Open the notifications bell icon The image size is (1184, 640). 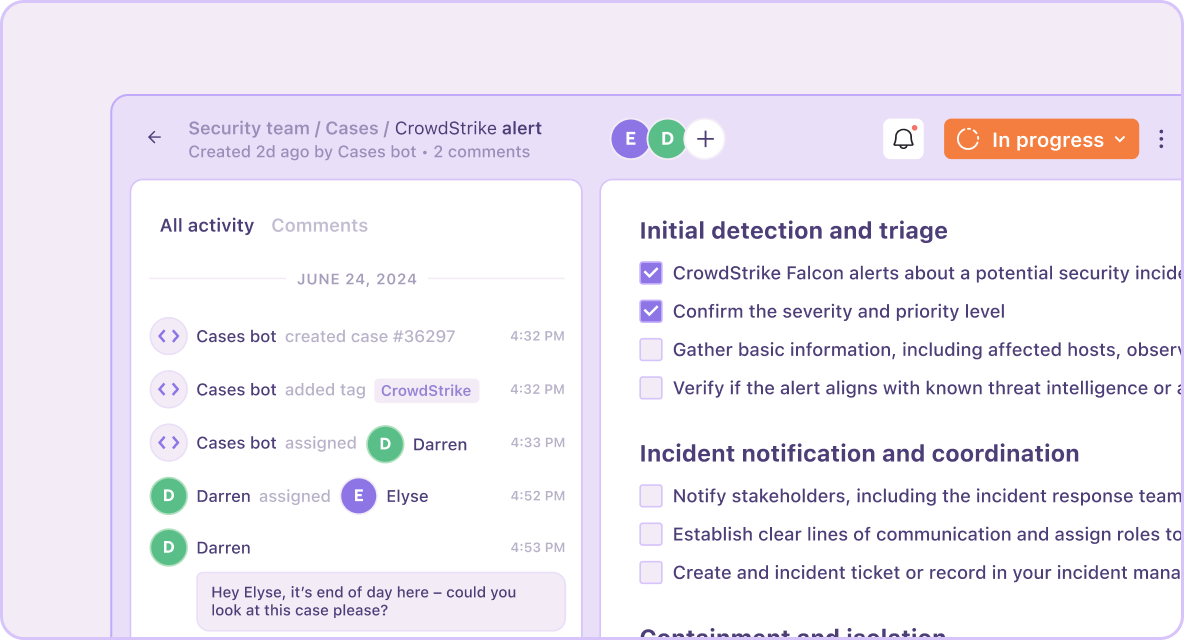click(903, 139)
